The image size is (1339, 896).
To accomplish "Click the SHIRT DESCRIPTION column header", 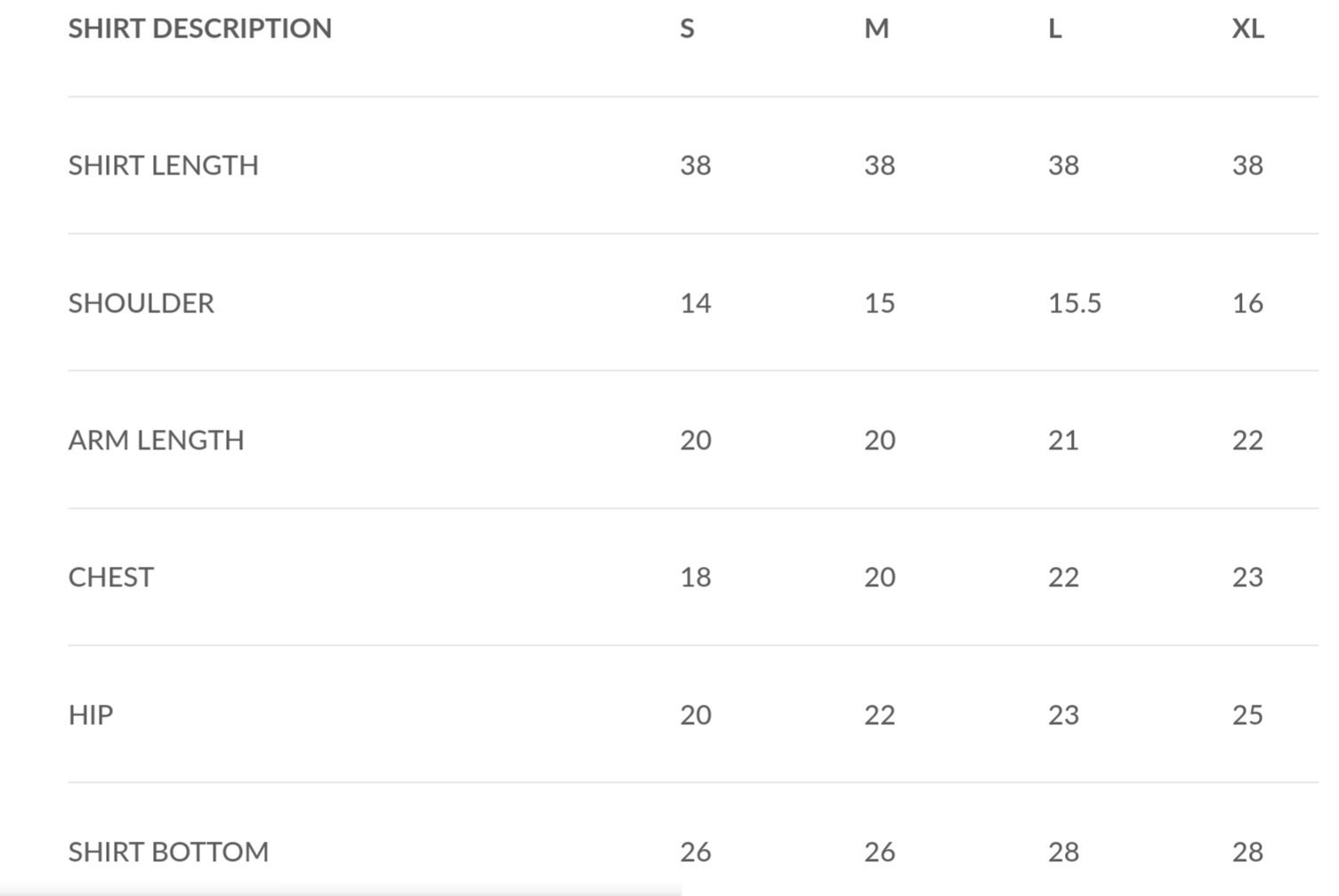I will point(200,28).
